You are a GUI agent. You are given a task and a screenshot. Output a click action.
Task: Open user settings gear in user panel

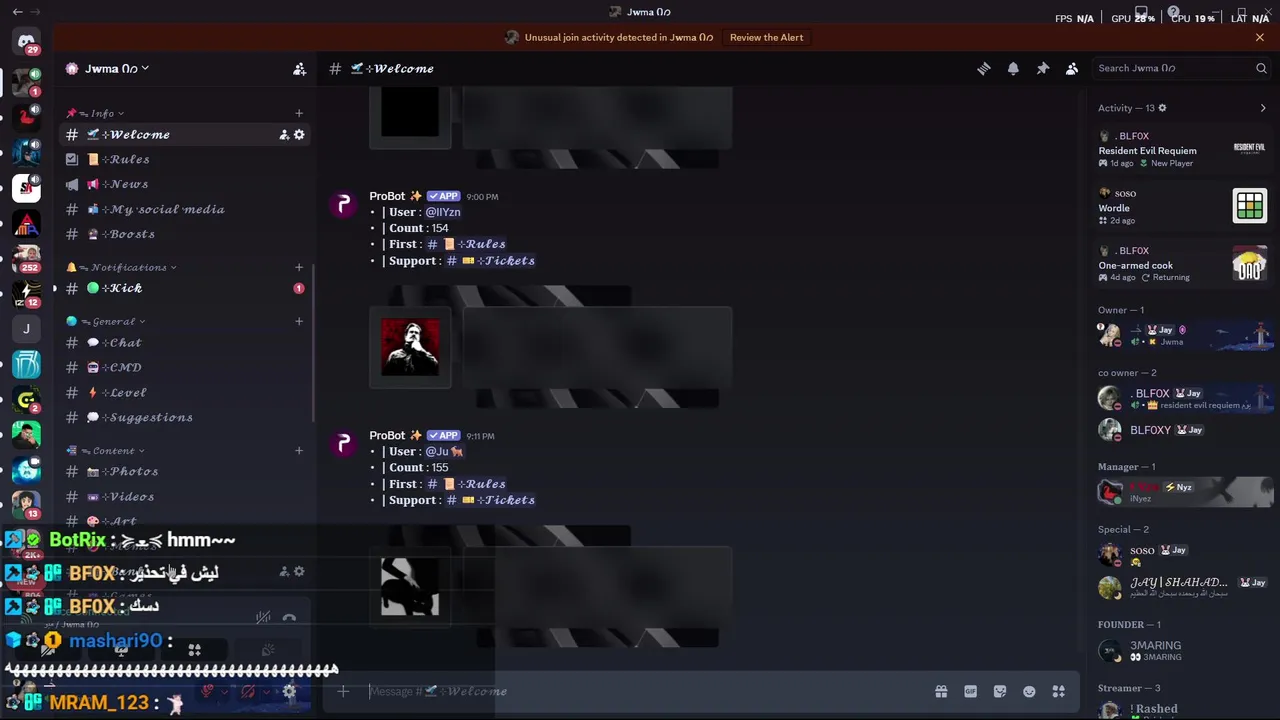point(289,691)
